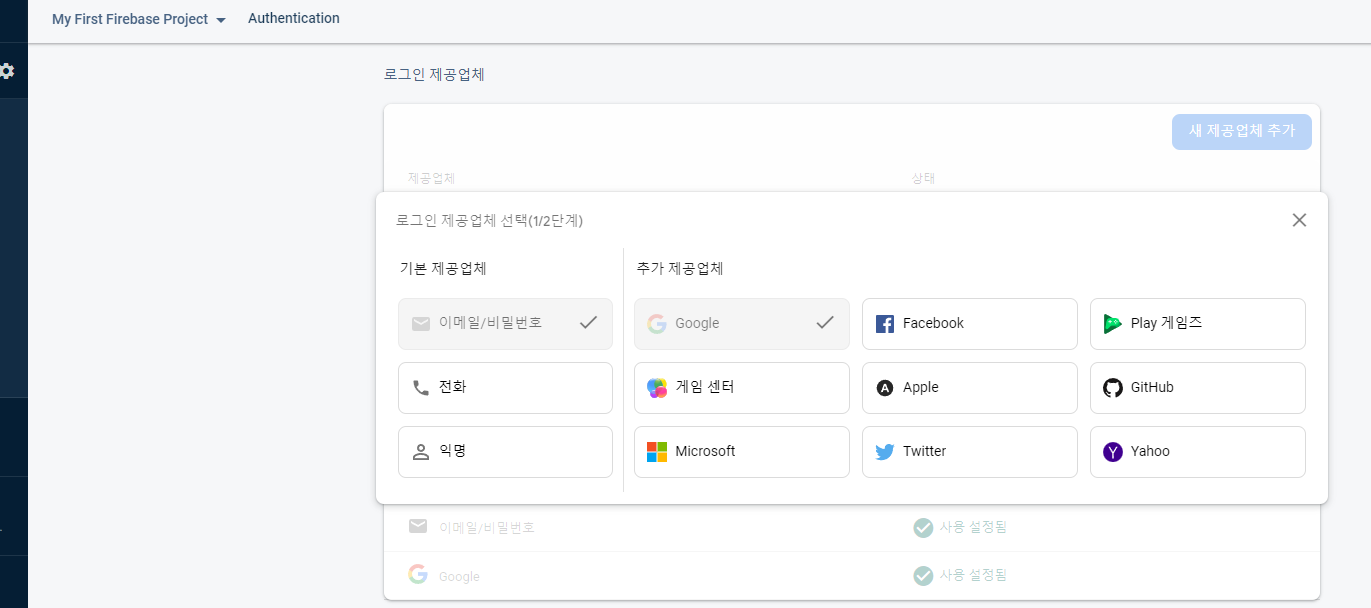Click the project selector dropdown arrow
This screenshot has width=1371, height=608.
(x=220, y=20)
